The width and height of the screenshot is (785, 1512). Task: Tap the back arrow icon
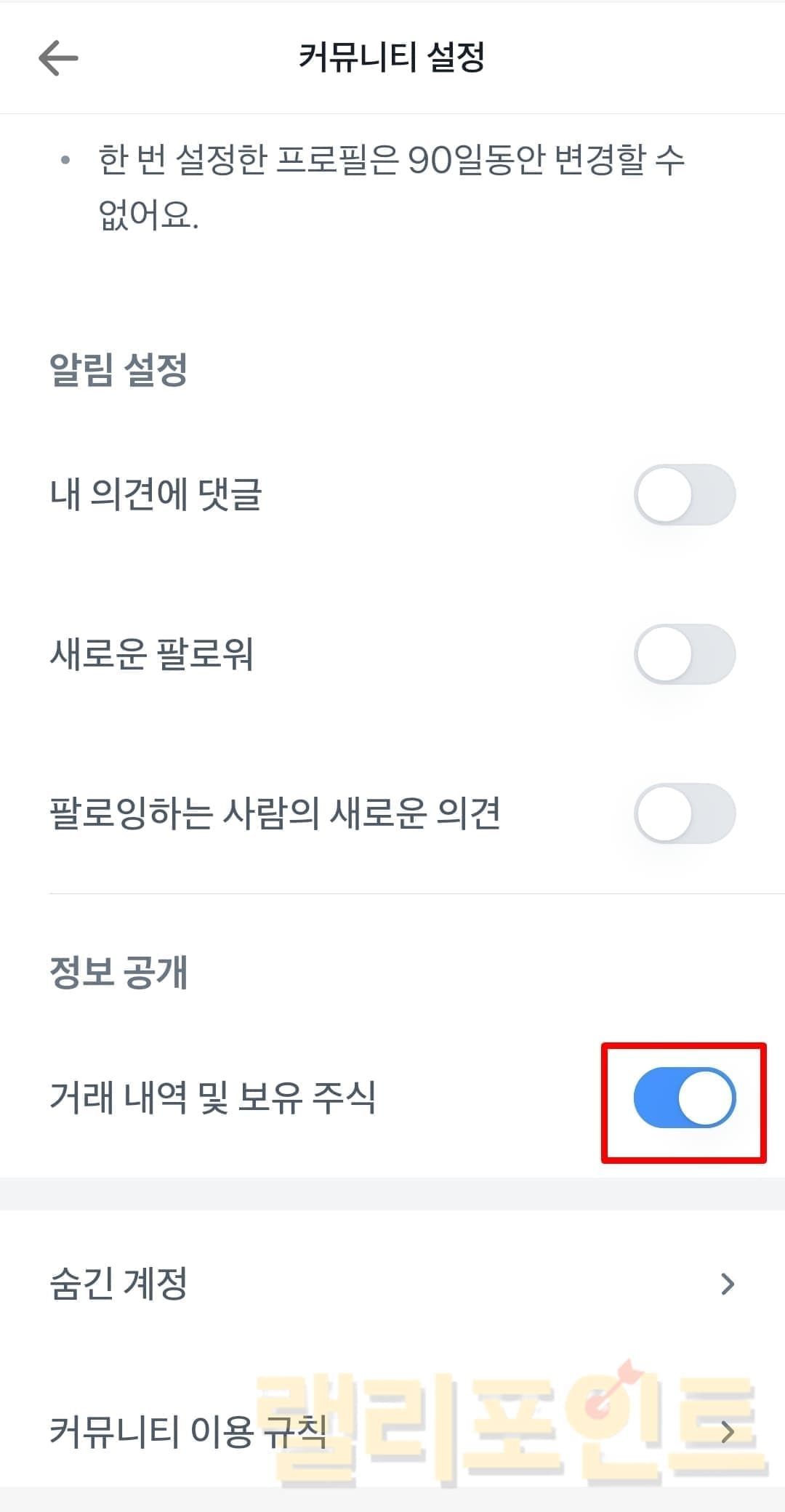pos(58,57)
